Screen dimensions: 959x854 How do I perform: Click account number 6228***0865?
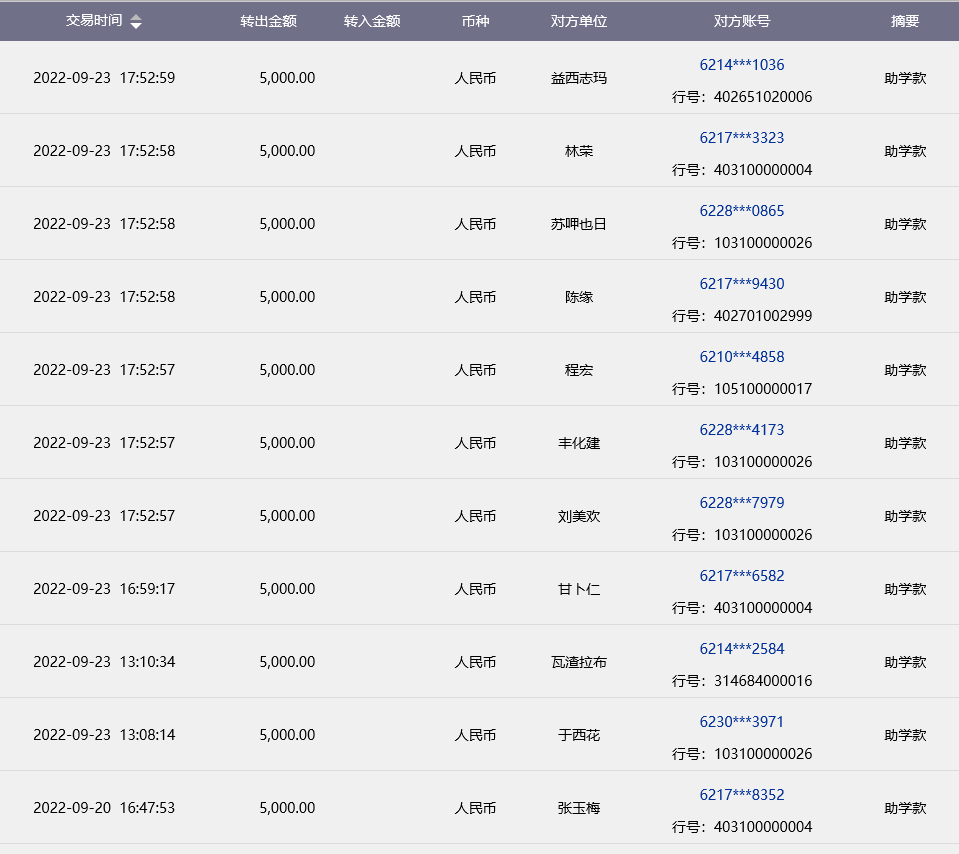[x=741, y=211]
